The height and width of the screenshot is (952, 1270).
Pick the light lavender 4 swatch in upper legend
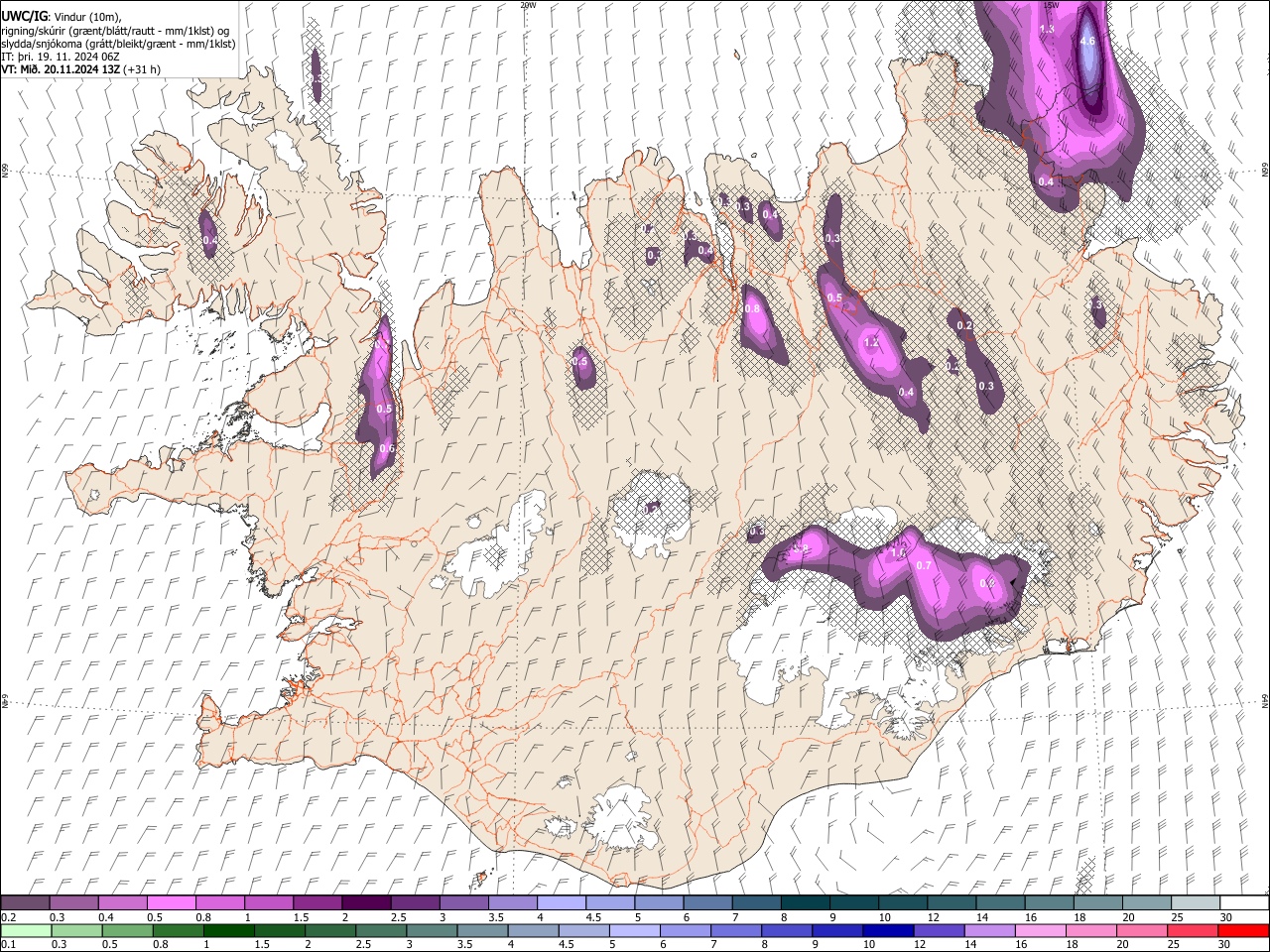(x=561, y=902)
